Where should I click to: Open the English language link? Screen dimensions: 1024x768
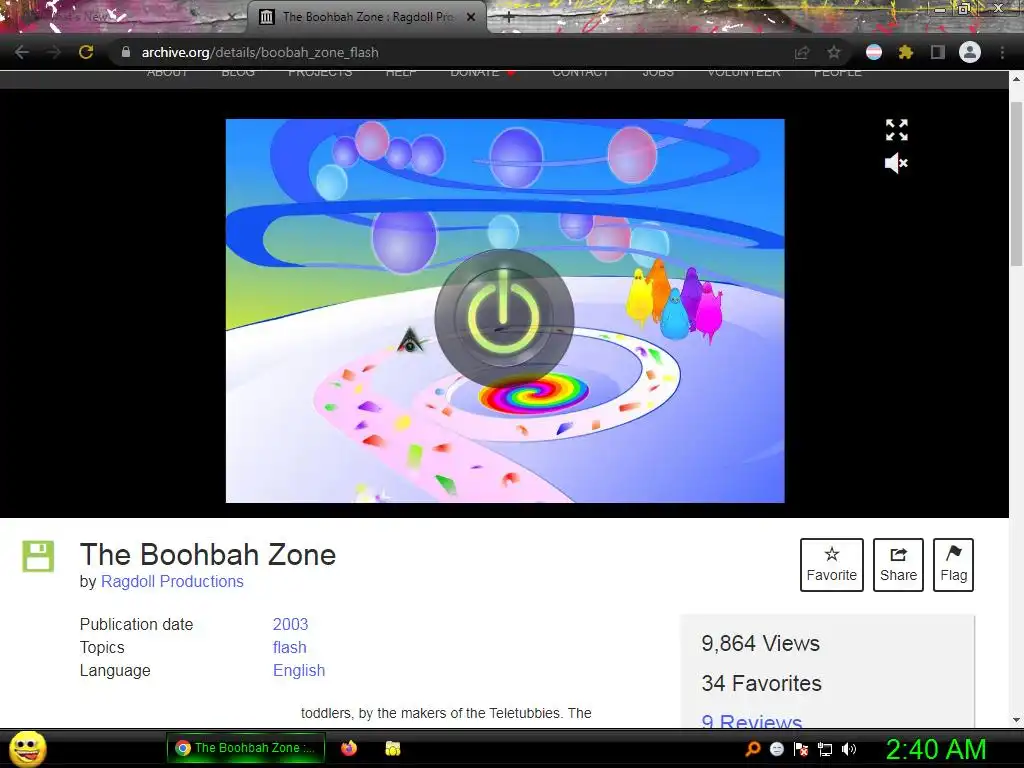(298, 671)
